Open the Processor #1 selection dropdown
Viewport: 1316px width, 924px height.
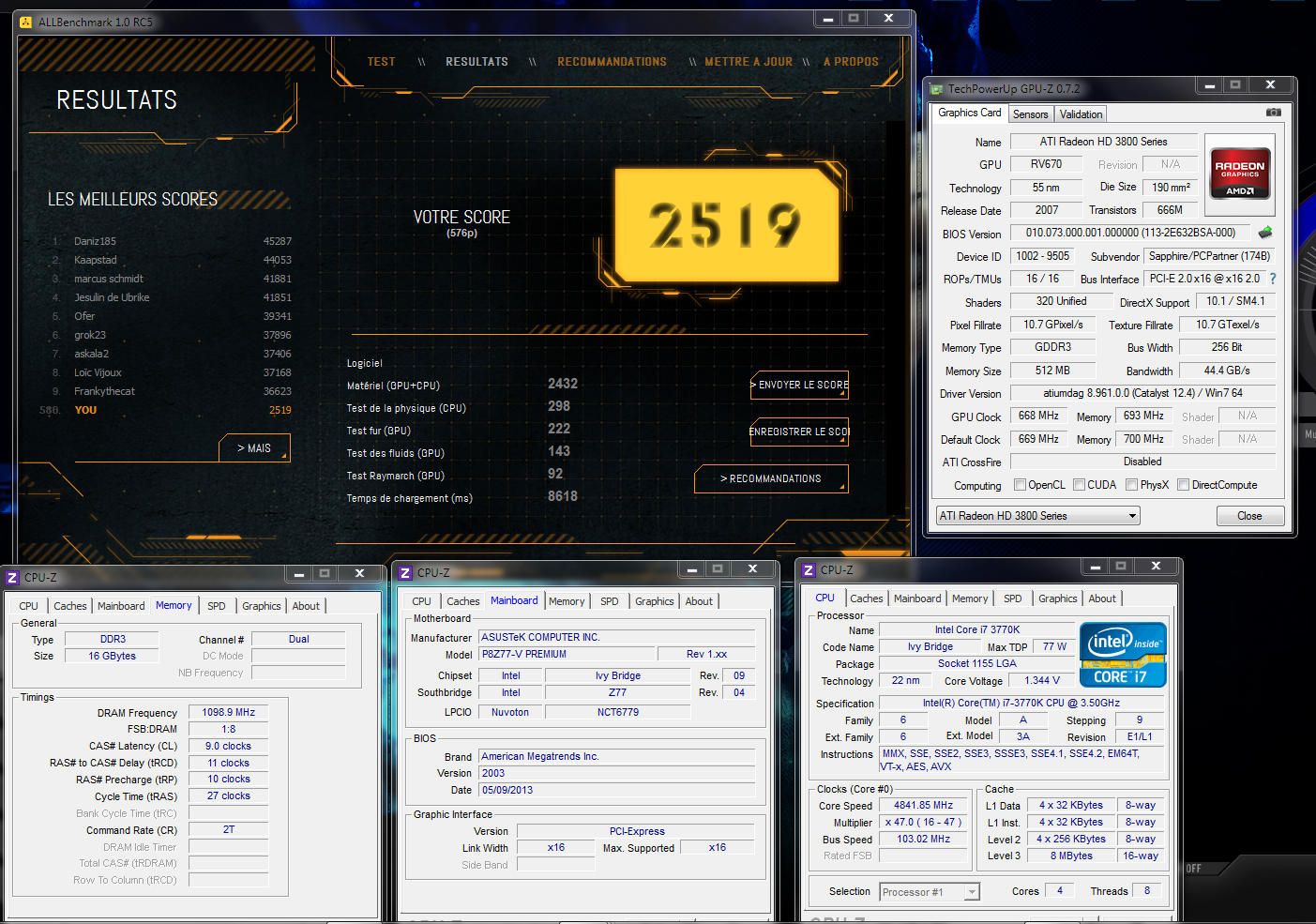pyautogui.click(x=930, y=892)
